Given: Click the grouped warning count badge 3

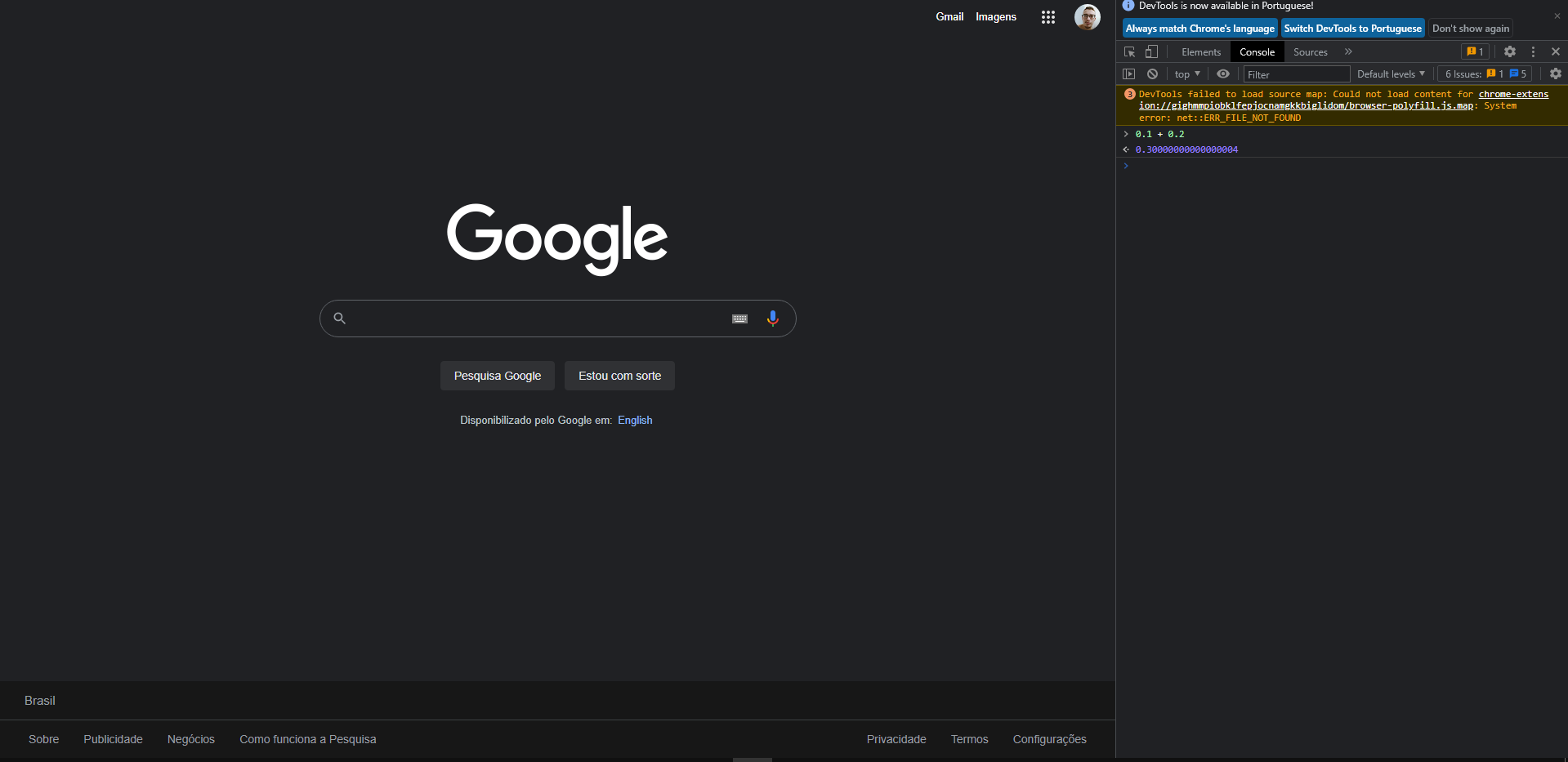Looking at the screenshot, I should pos(1130,94).
